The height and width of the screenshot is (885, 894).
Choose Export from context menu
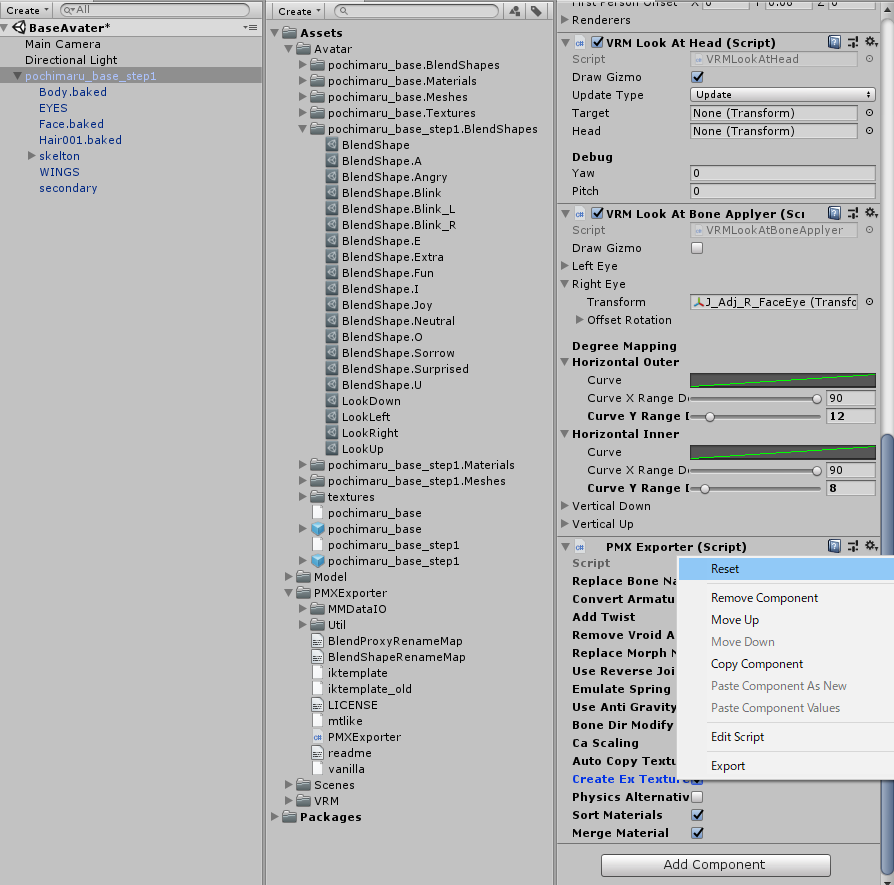pos(786,766)
